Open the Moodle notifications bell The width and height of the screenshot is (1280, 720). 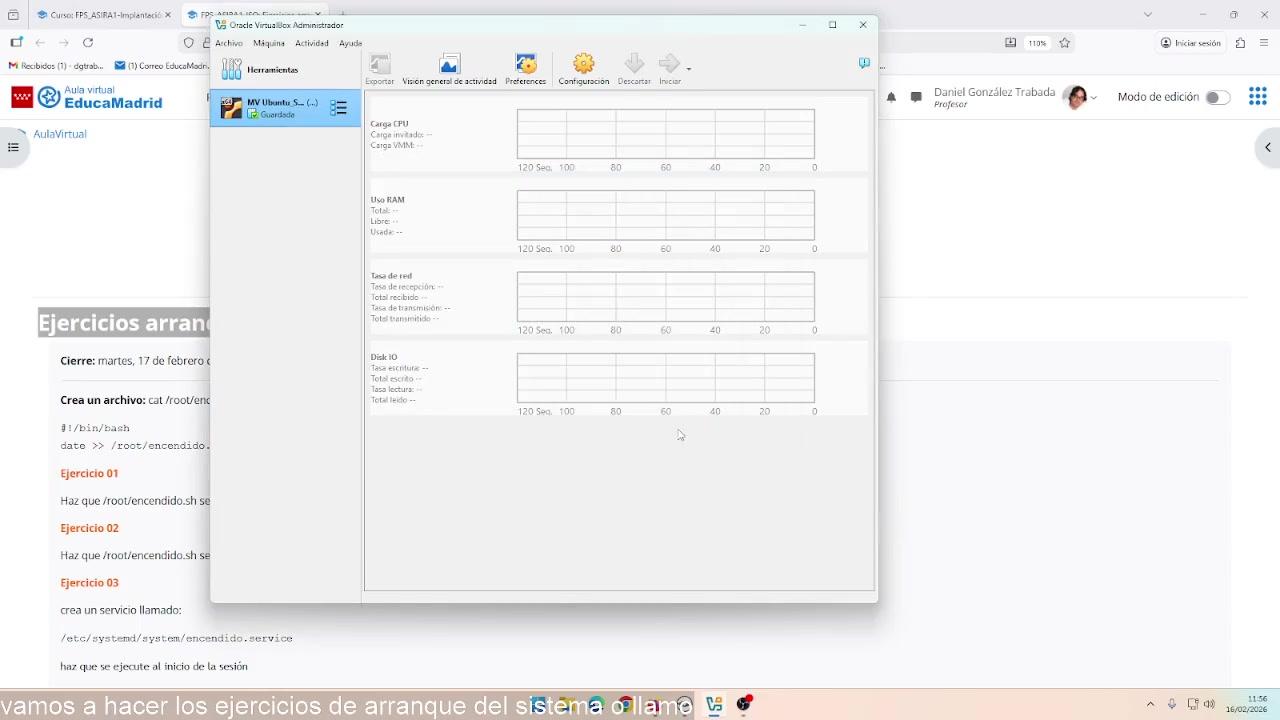[891, 97]
